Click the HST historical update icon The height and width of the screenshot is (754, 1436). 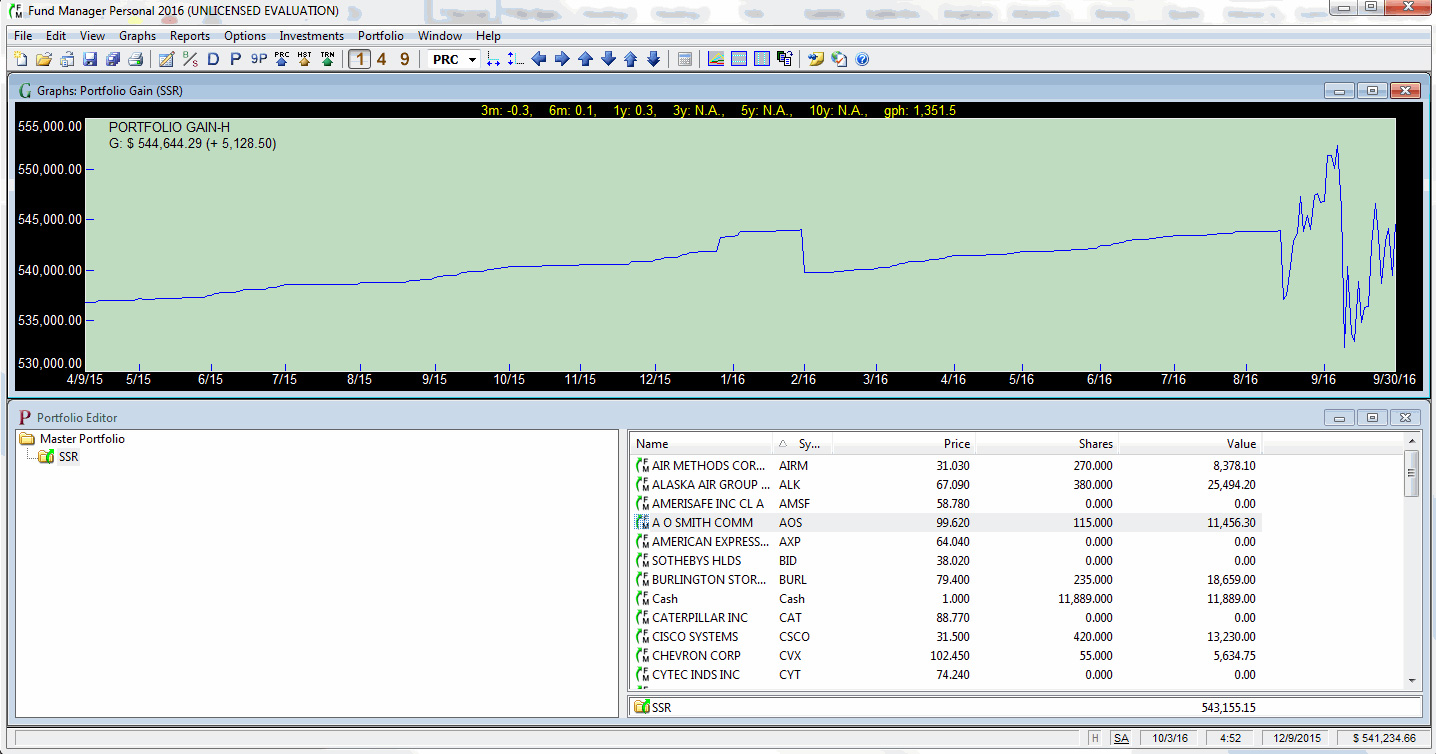tap(303, 58)
